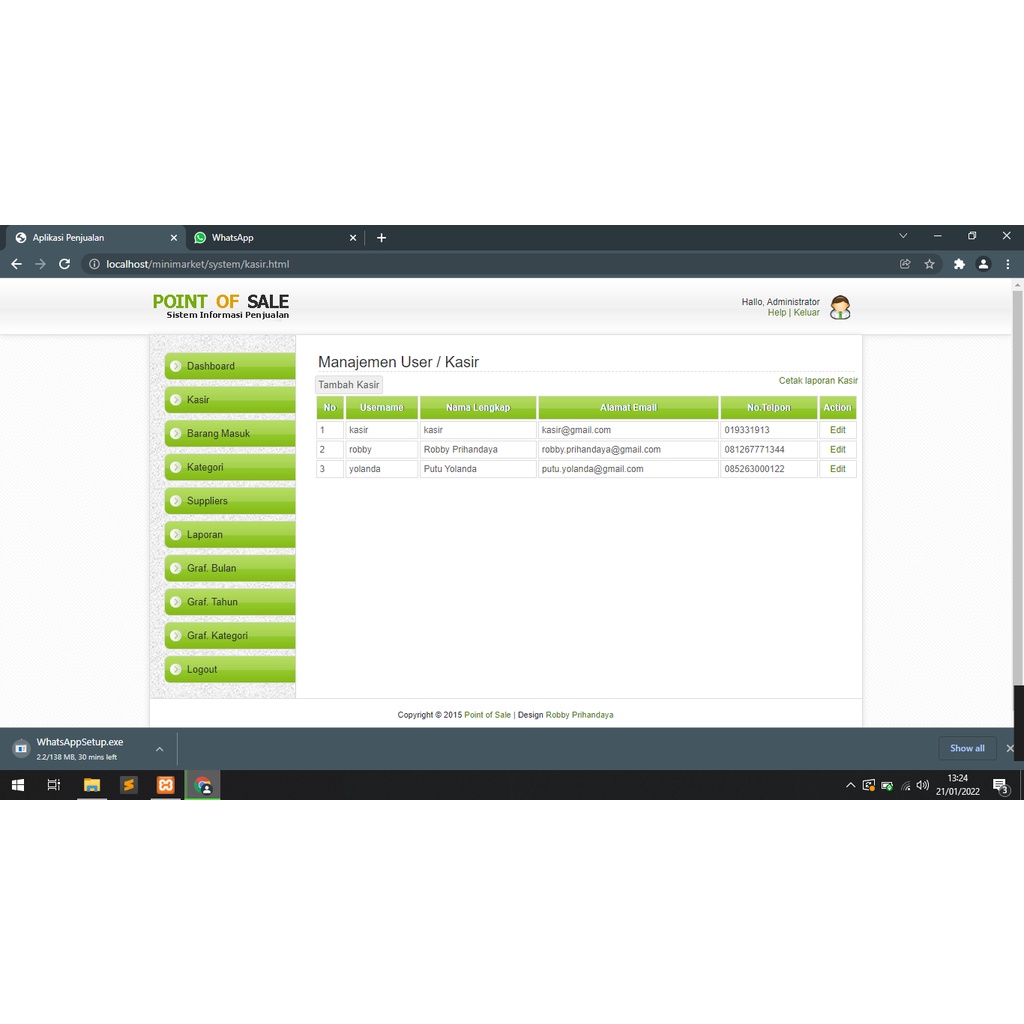Share this page icon in address bar
1024x1024 pixels.
pyautogui.click(x=905, y=264)
